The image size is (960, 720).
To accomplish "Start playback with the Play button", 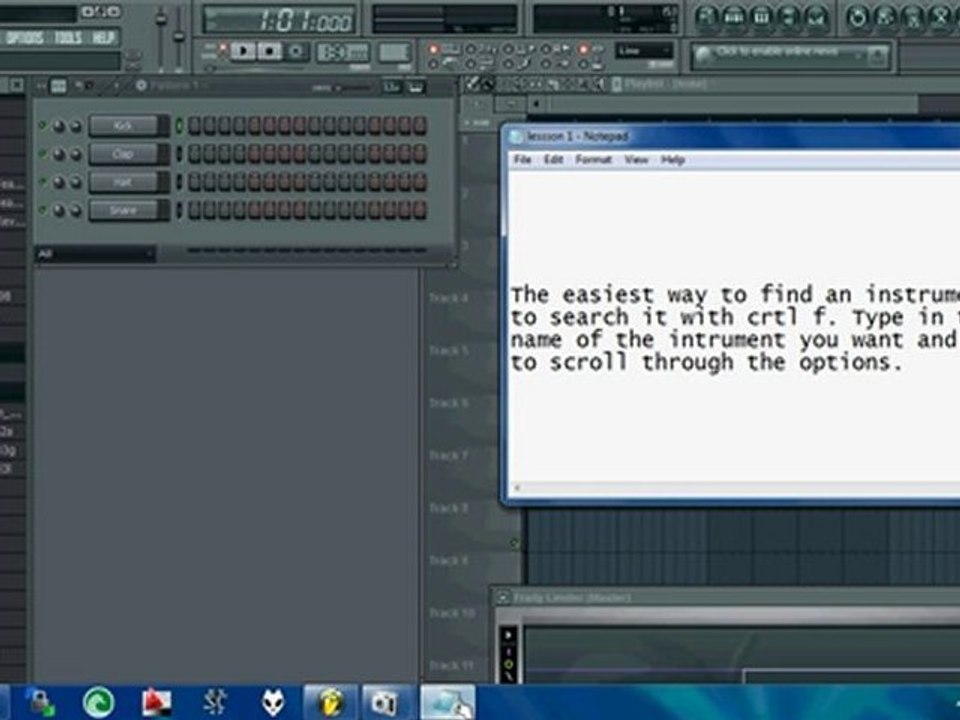I will [x=243, y=51].
